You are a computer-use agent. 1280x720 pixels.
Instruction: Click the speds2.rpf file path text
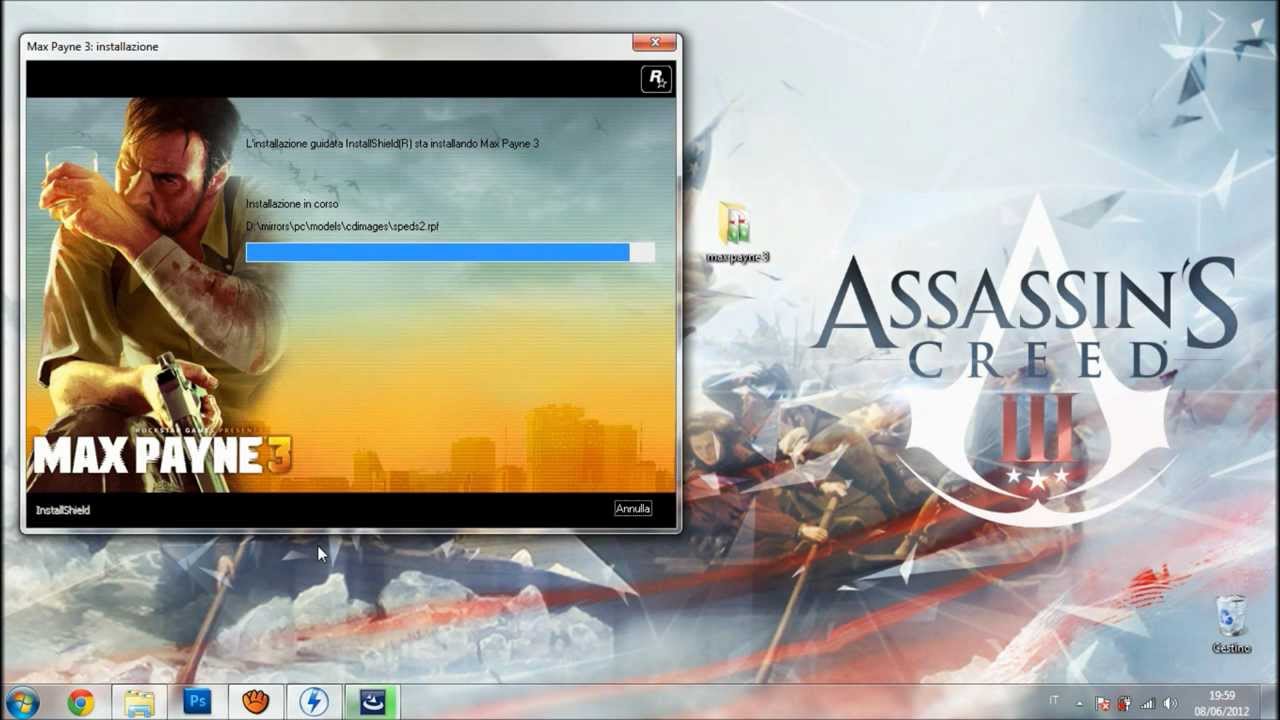pos(342,226)
